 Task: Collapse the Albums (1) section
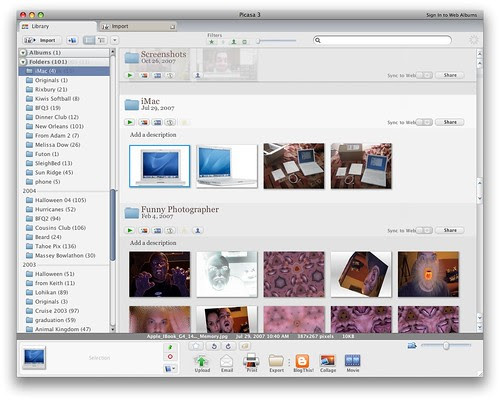23,53
